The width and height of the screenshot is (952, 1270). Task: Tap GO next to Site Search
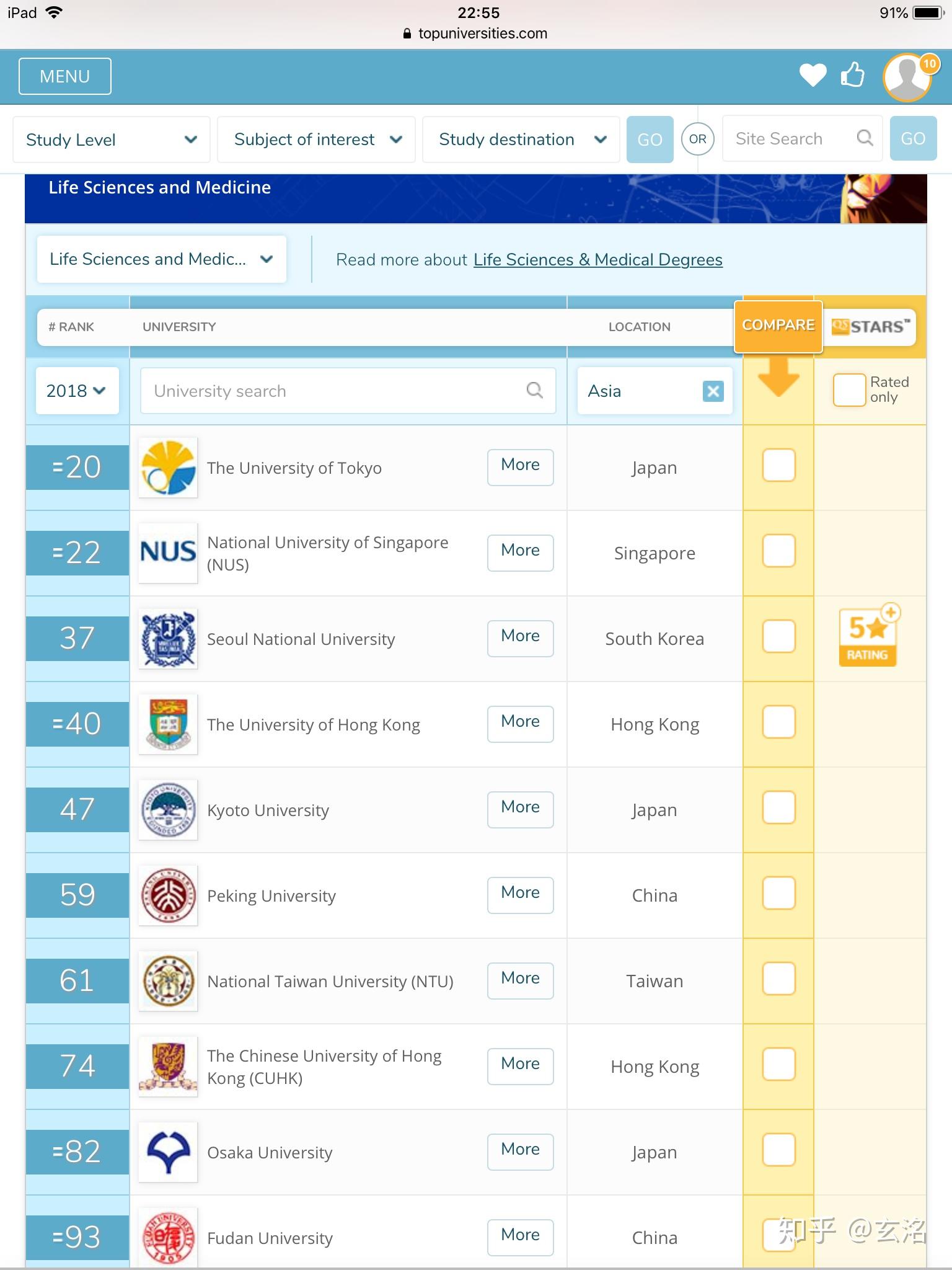click(913, 138)
